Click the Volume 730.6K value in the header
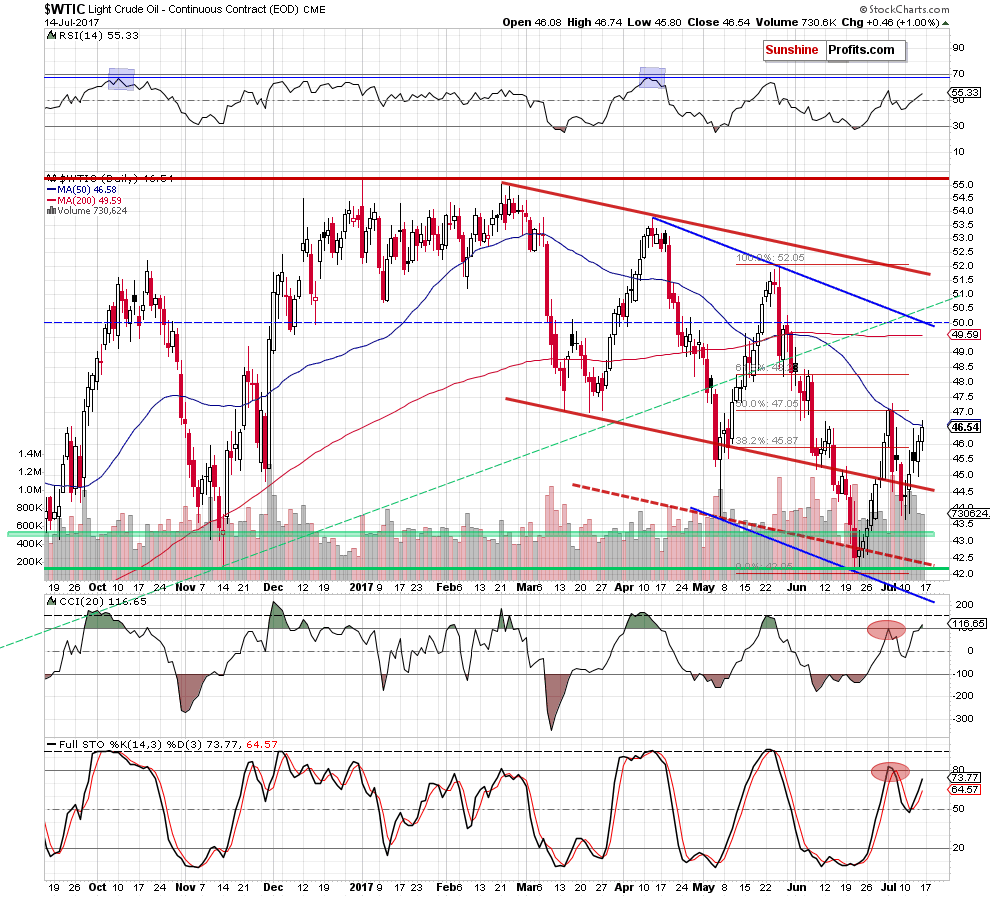Viewport: 990px width, 897px height. coord(796,22)
